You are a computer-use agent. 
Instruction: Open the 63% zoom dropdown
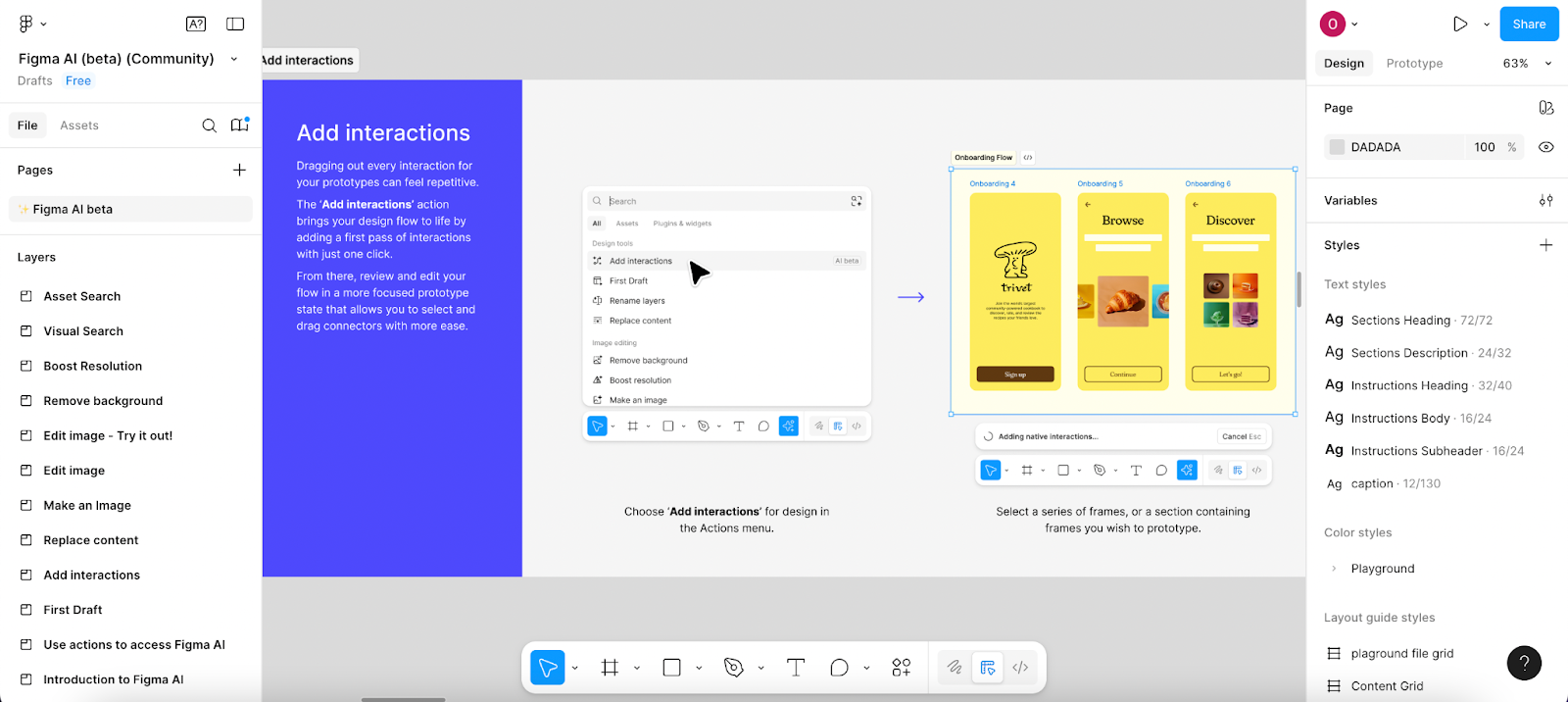tap(1528, 63)
